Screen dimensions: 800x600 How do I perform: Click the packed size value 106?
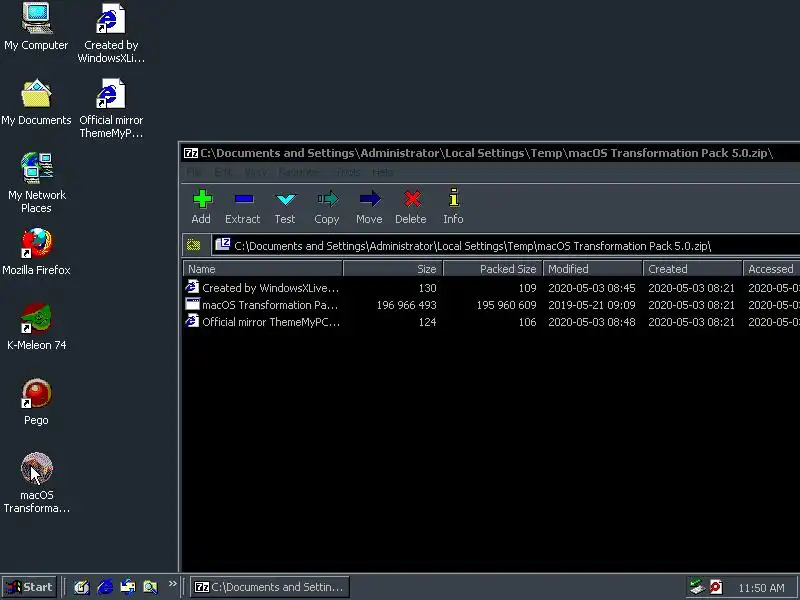[528, 322]
